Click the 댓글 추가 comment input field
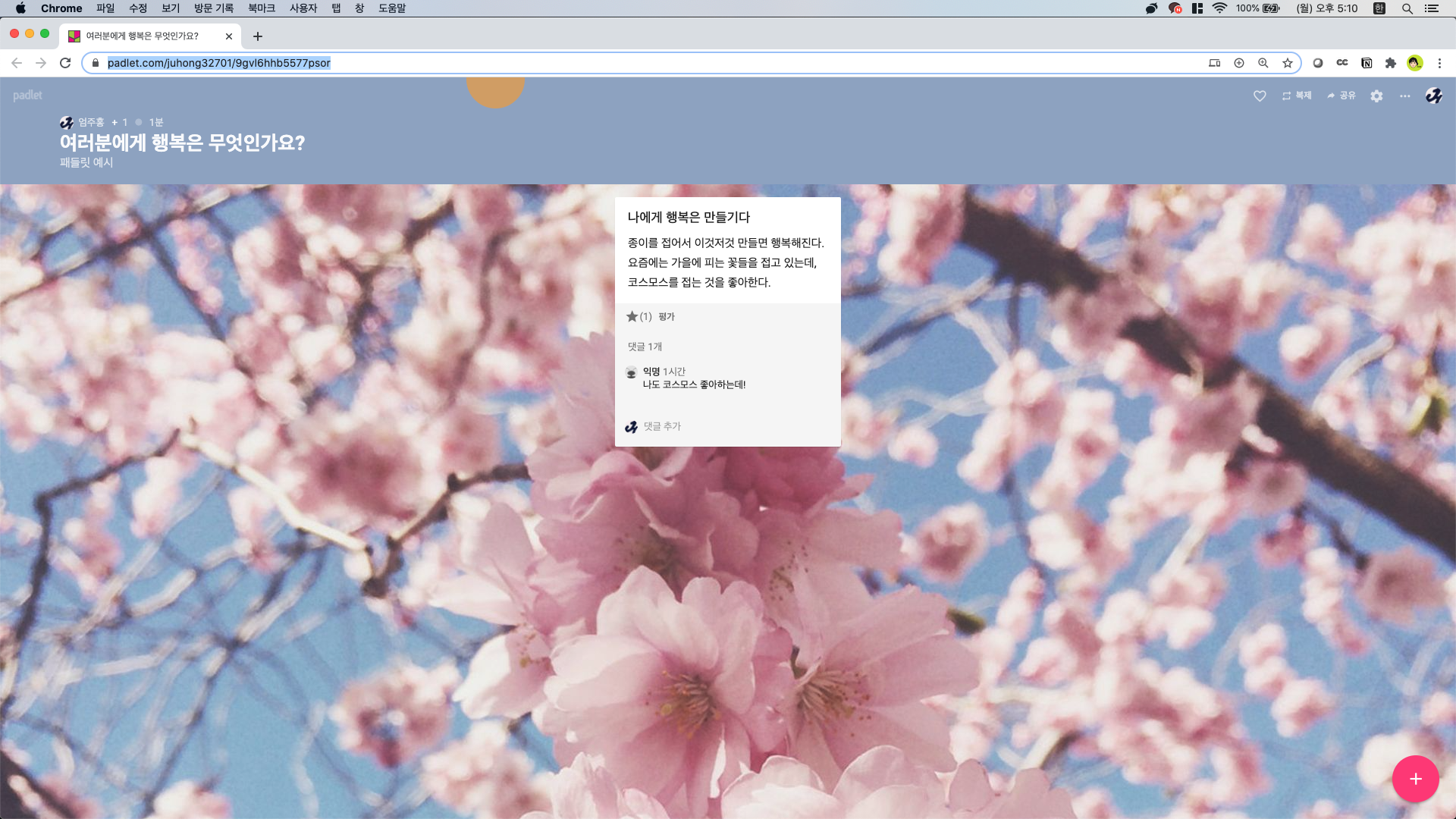1456x819 pixels. [x=662, y=426]
